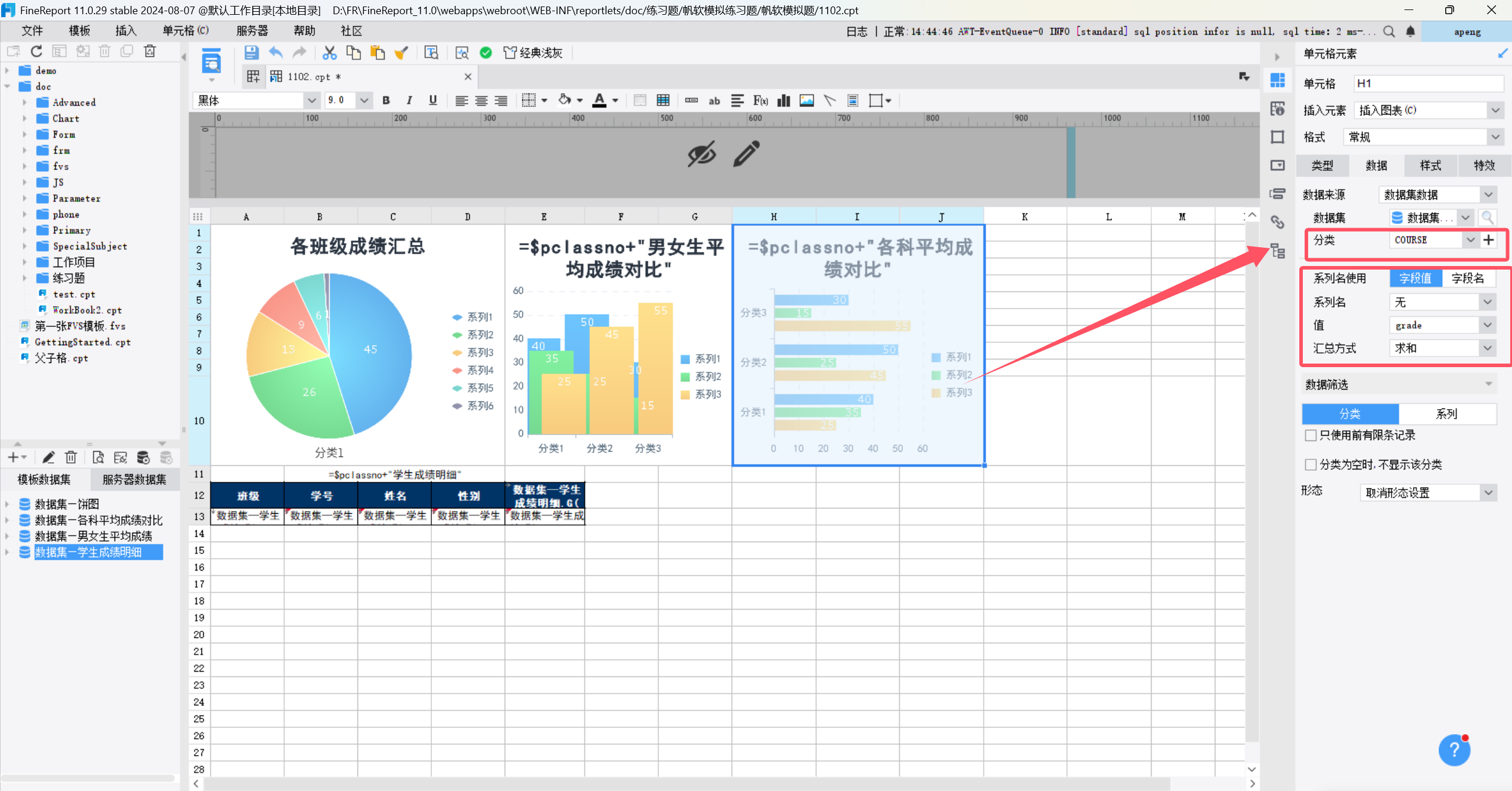This screenshot has width=1512, height=791.
Task: Switch to the Style tab
Action: click(1430, 166)
